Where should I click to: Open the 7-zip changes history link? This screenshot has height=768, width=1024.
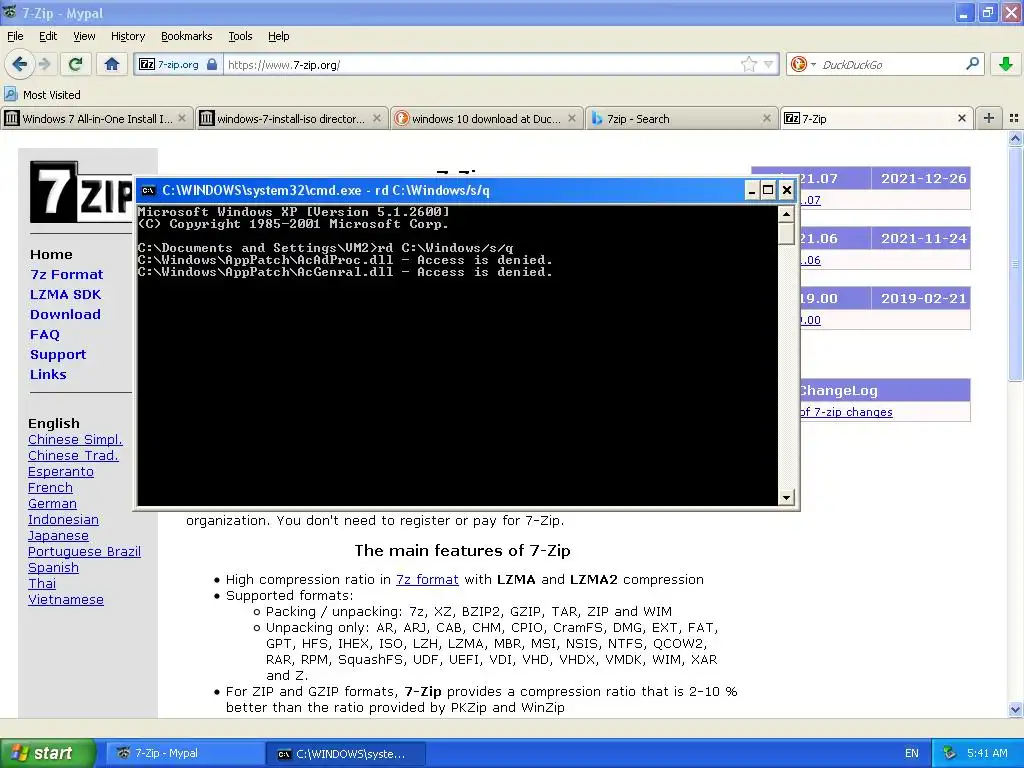pyautogui.click(x=846, y=411)
